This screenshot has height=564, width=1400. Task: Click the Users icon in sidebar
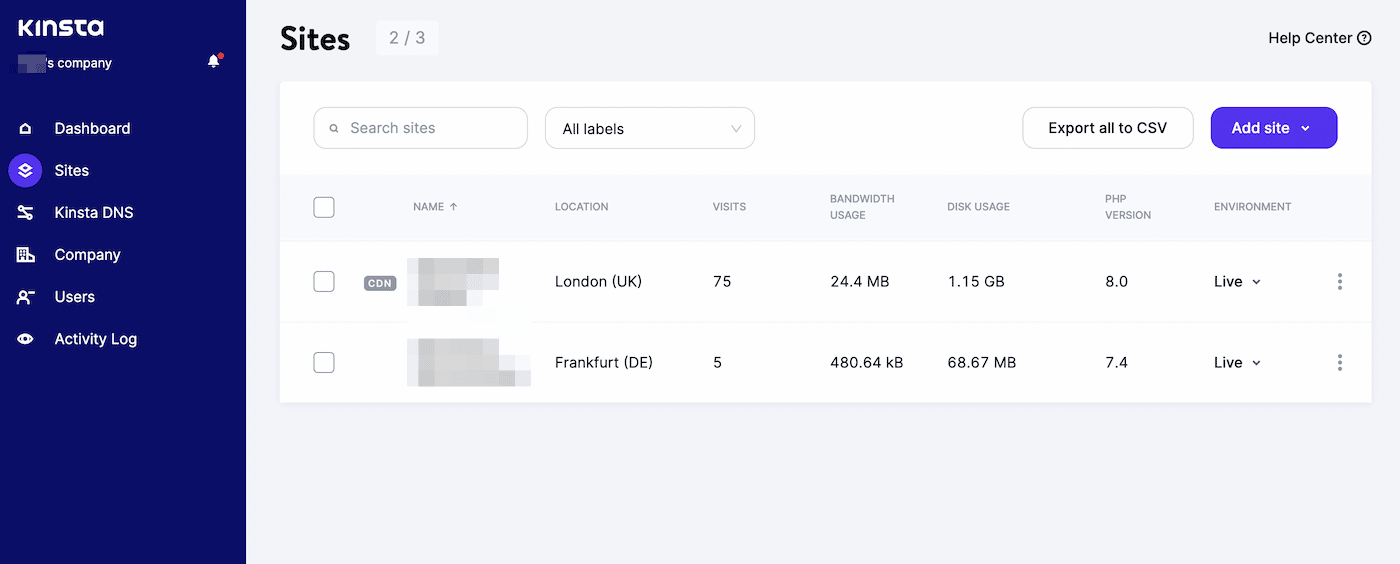(x=26, y=297)
